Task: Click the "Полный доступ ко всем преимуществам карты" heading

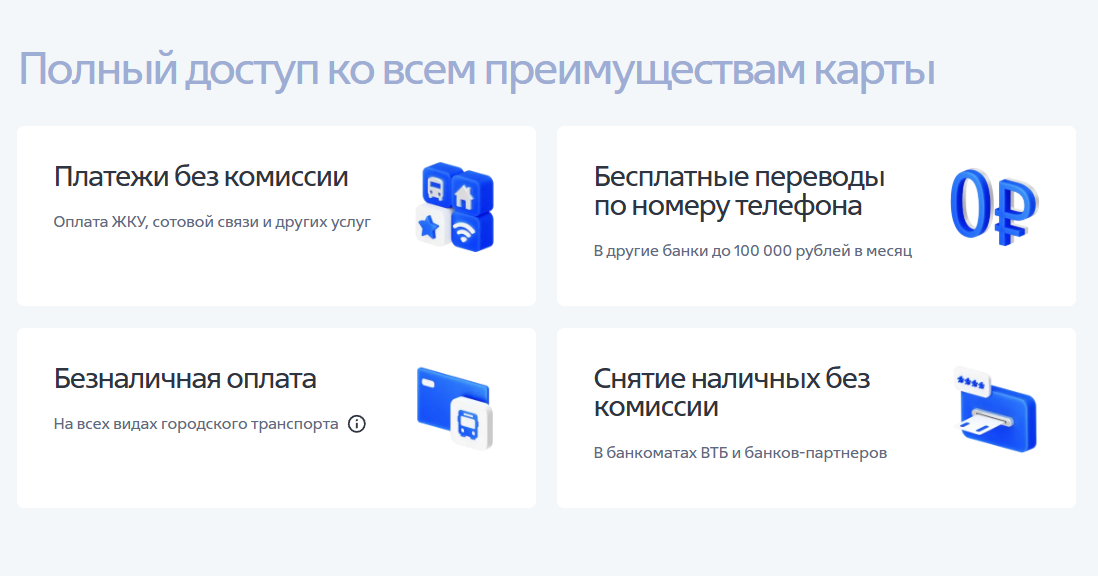Action: (x=477, y=71)
